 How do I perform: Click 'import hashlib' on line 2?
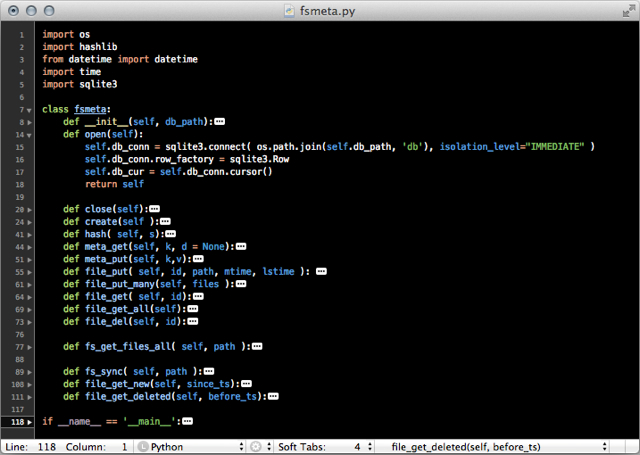point(80,47)
